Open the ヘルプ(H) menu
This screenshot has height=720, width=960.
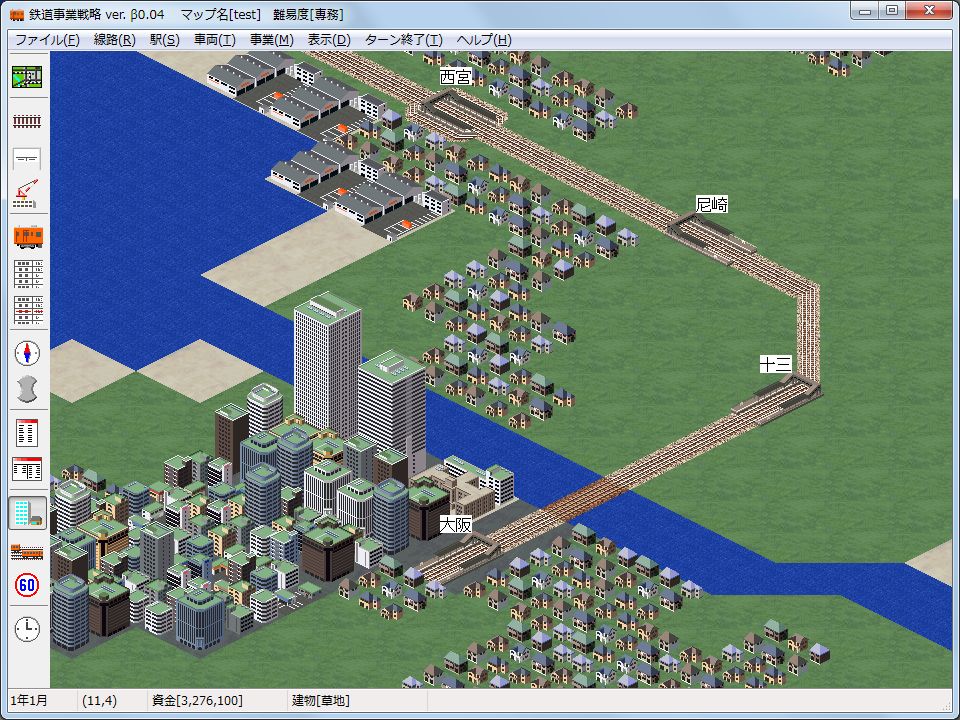483,40
